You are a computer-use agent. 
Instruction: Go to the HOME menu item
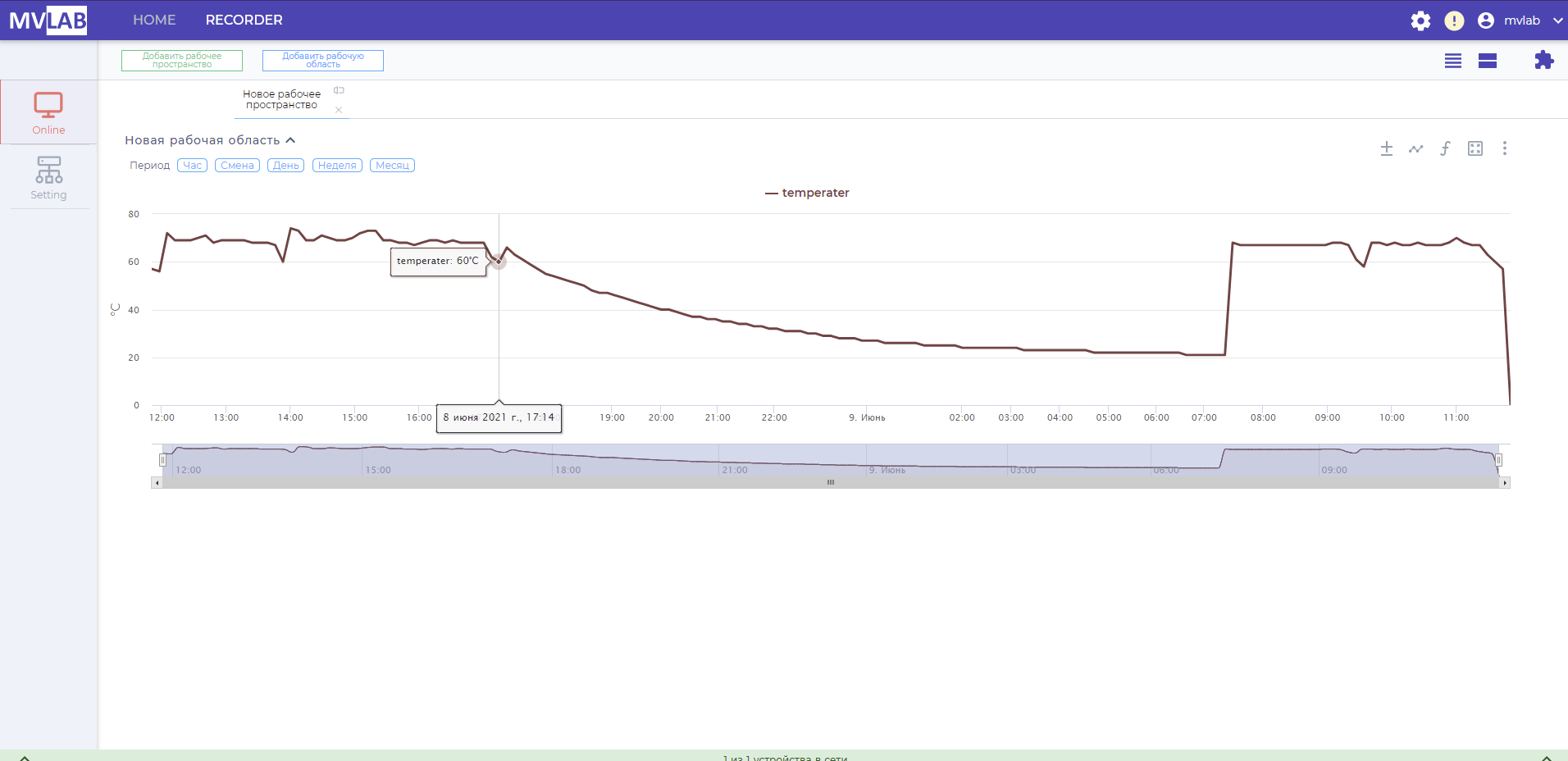click(x=154, y=20)
